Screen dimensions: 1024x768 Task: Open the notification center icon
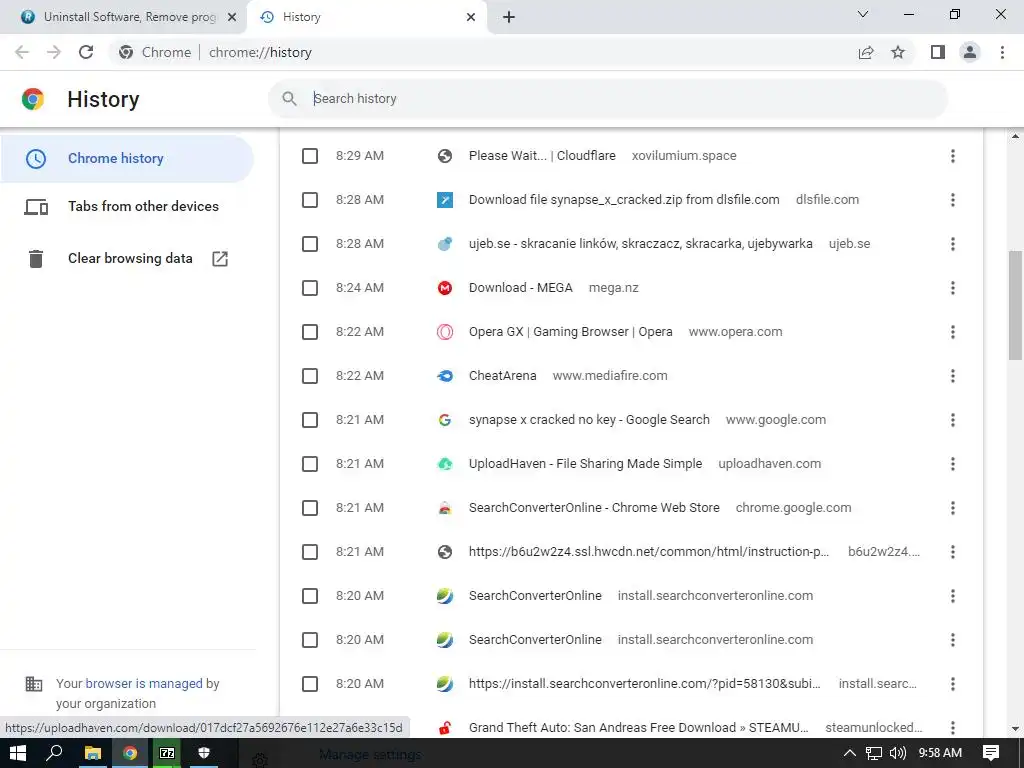click(x=991, y=753)
